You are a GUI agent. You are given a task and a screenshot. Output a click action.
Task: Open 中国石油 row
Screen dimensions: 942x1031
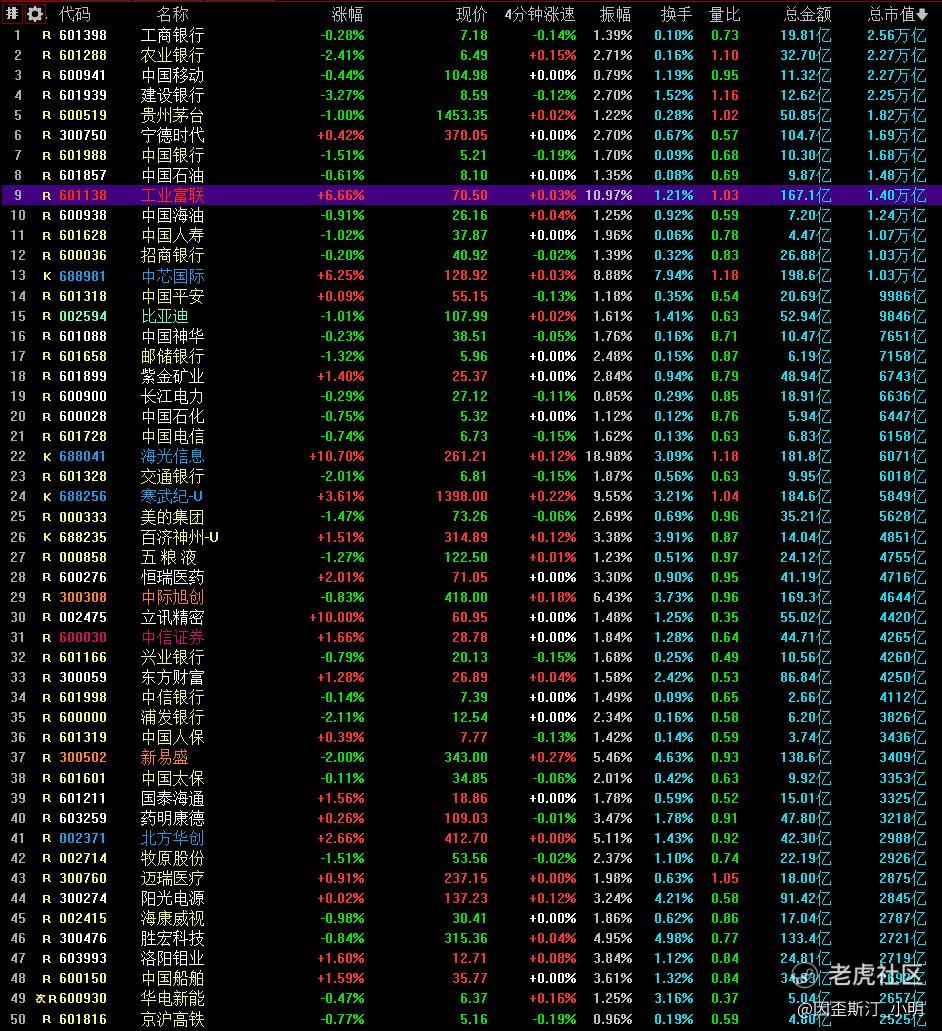(x=471, y=176)
